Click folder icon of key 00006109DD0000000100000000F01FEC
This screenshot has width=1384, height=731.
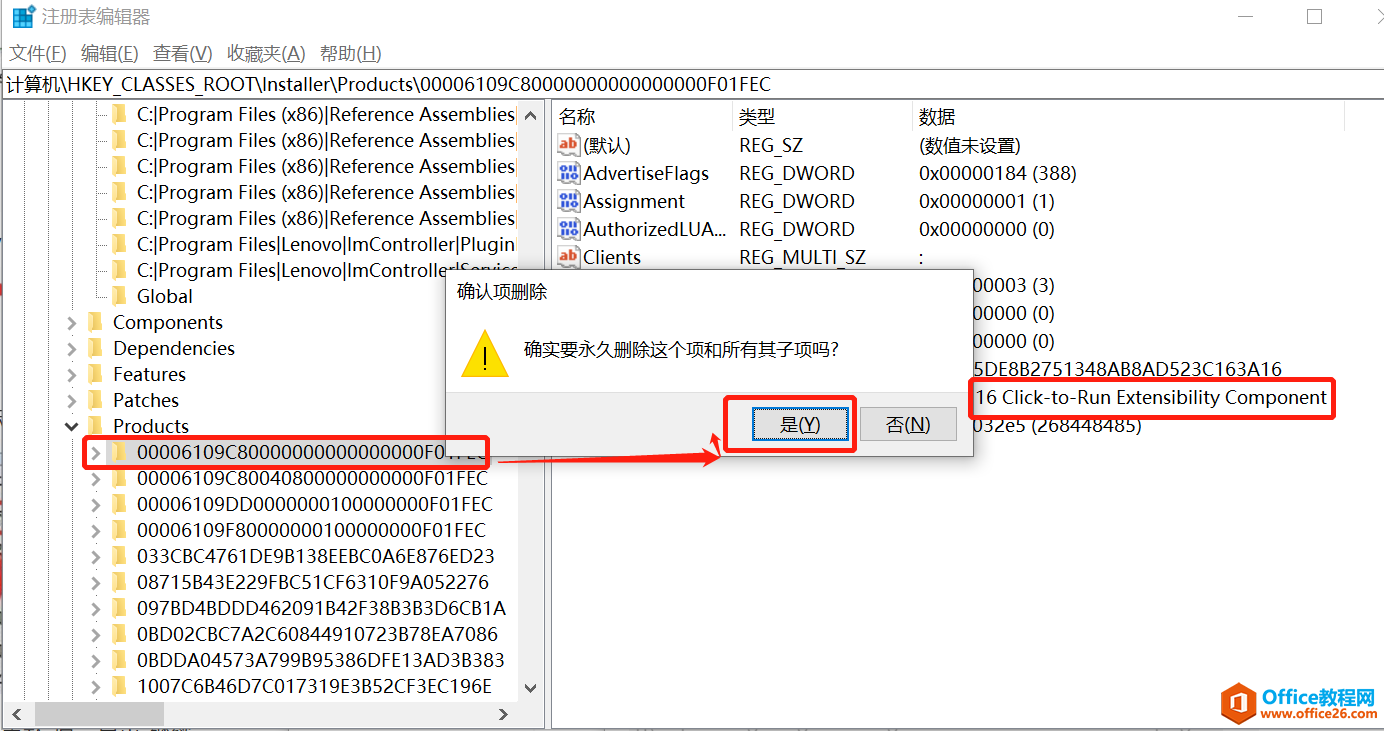click(x=120, y=504)
